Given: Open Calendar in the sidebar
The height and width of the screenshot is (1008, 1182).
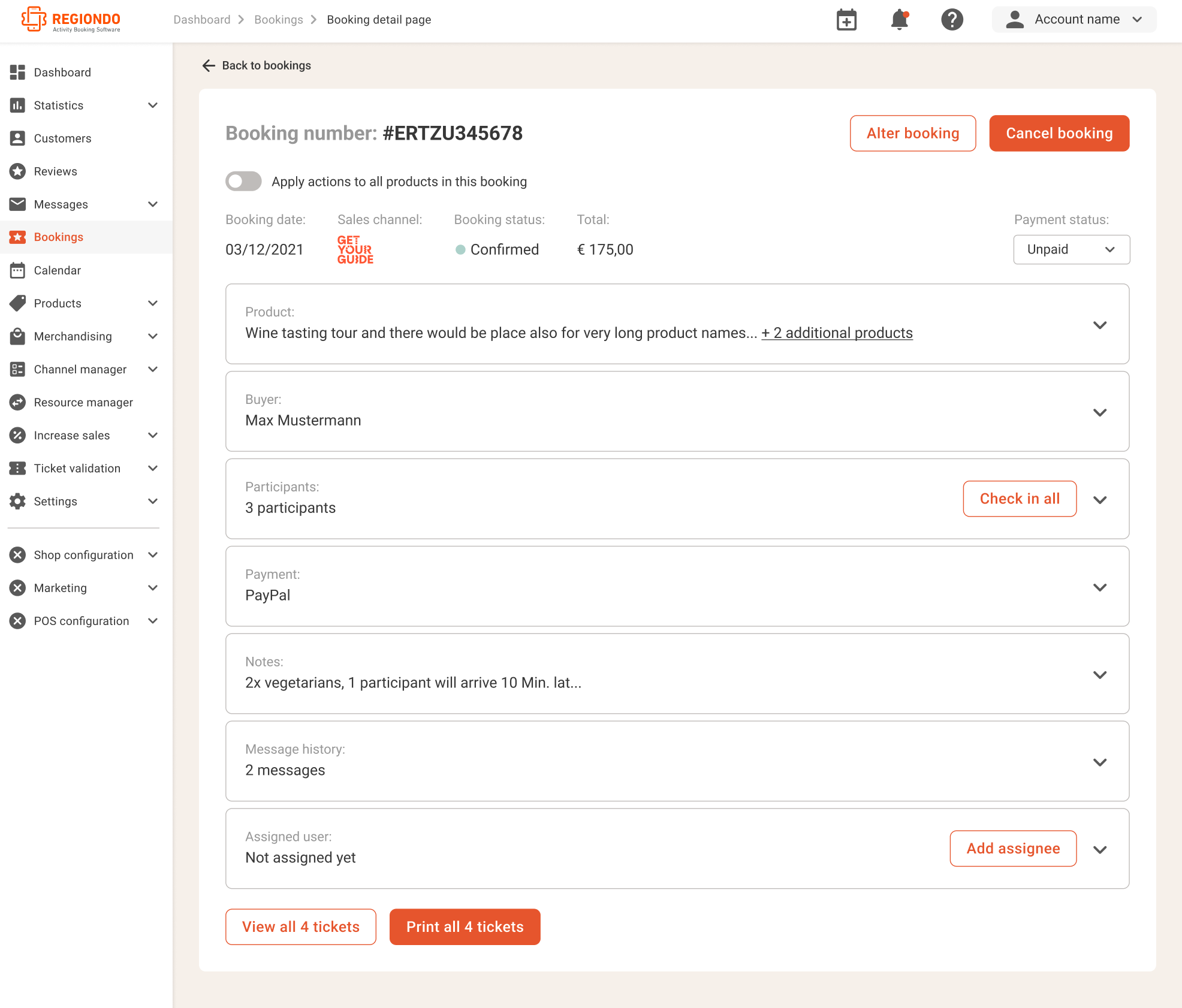Looking at the screenshot, I should pyautogui.click(x=86, y=270).
